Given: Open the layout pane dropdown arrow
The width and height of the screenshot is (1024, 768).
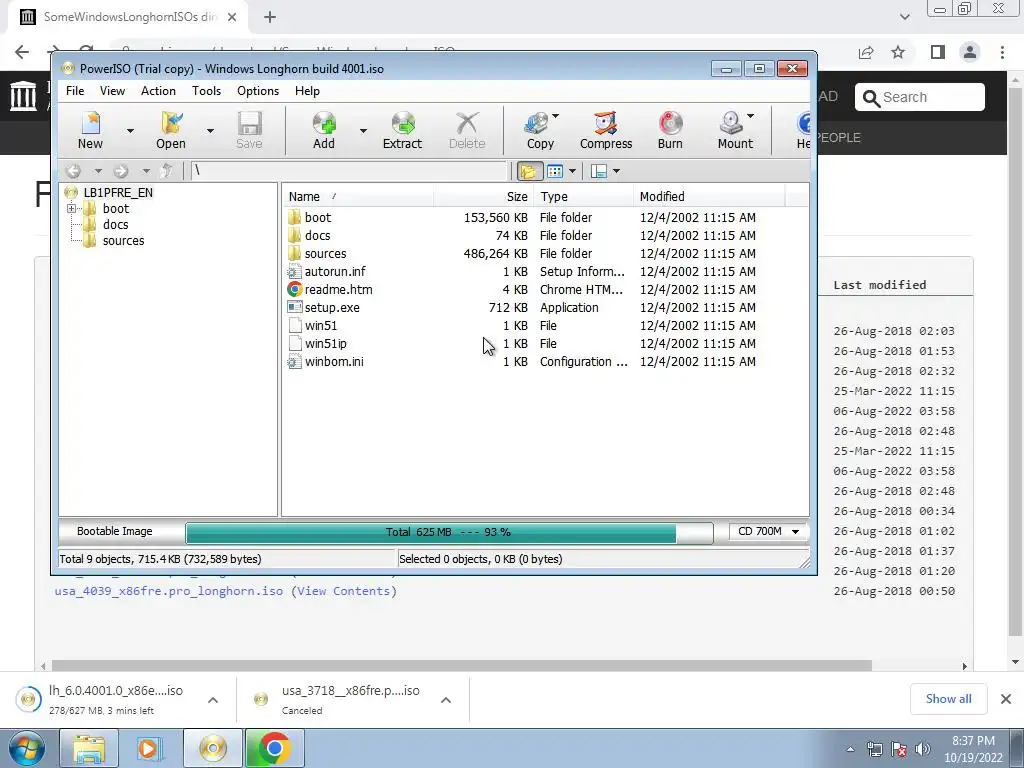Looking at the screenshot, I should 616,171.
